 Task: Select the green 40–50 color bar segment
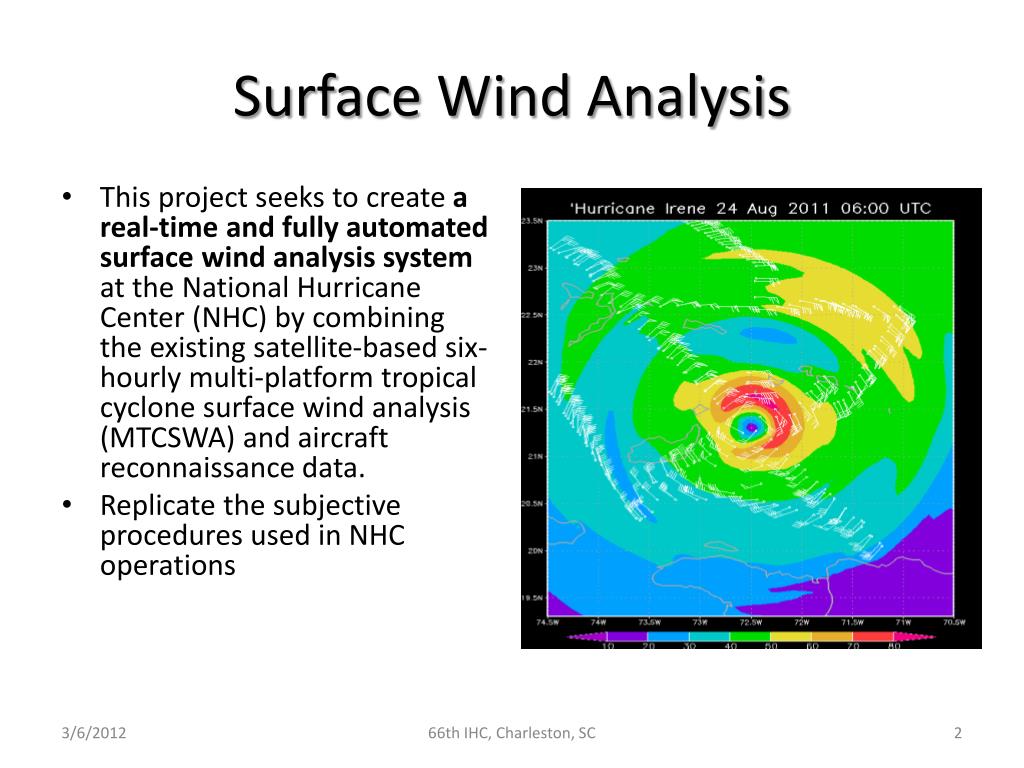point(750,636)
